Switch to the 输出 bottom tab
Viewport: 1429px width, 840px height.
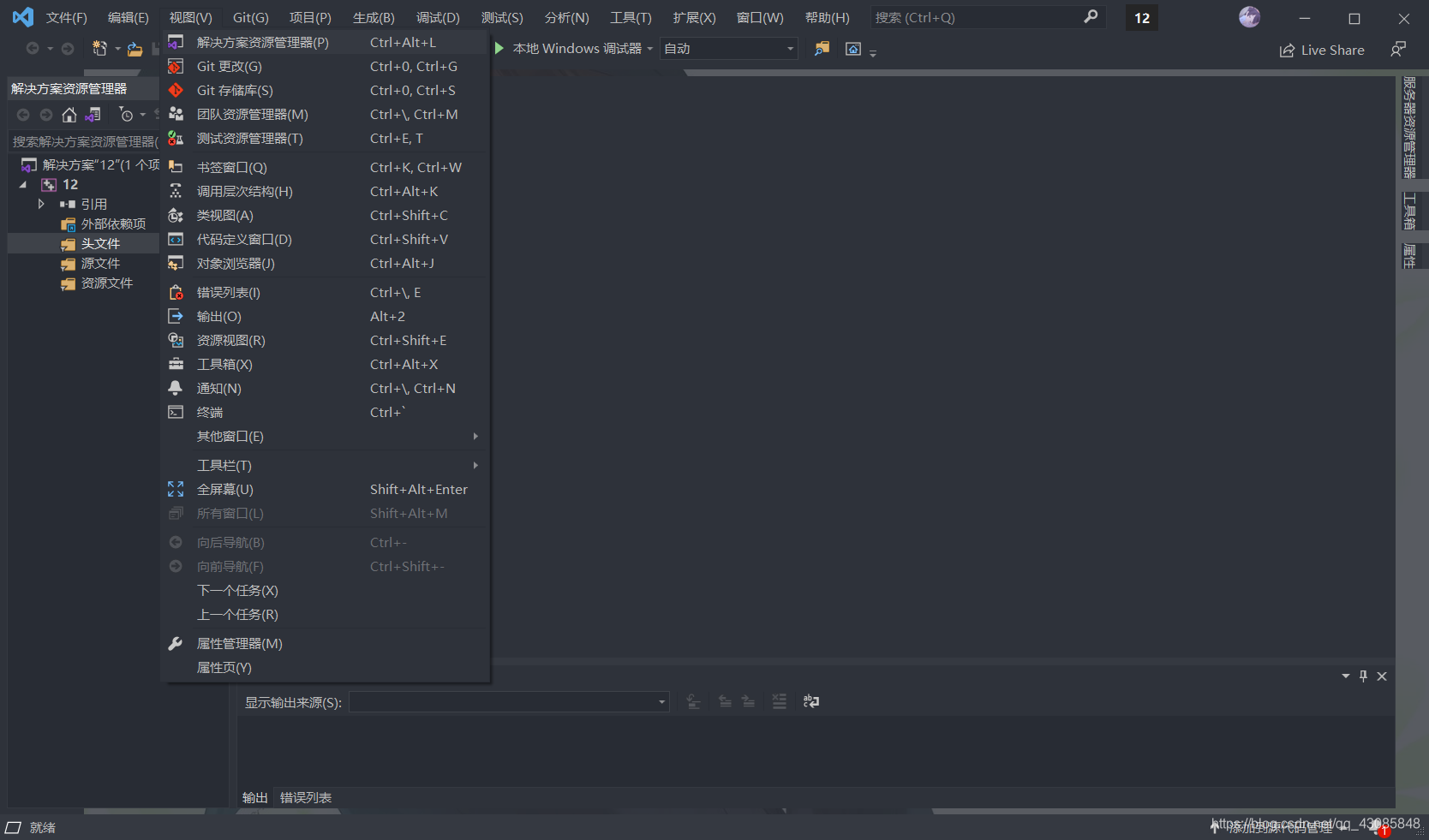(255, 797)
